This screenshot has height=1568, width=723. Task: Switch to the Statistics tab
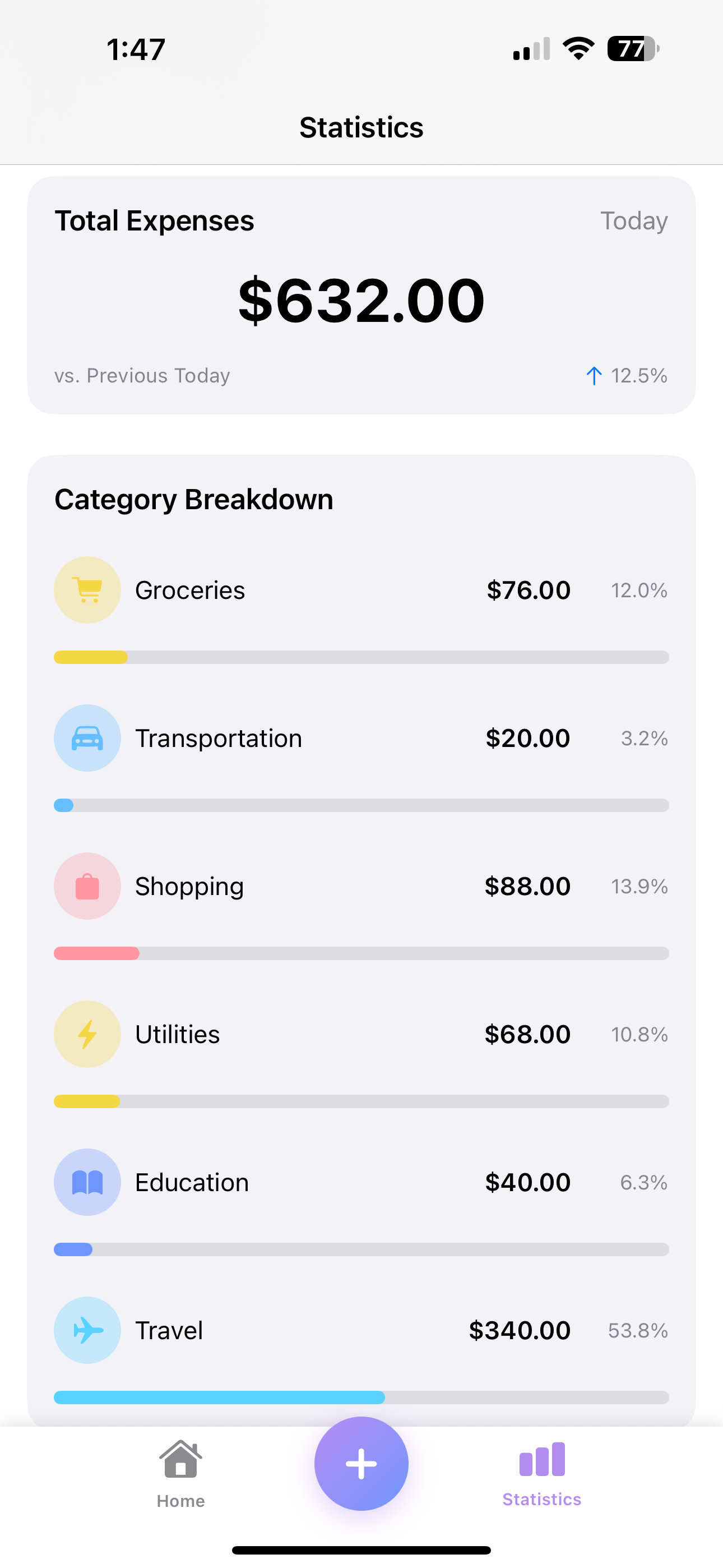[541, 1474]
